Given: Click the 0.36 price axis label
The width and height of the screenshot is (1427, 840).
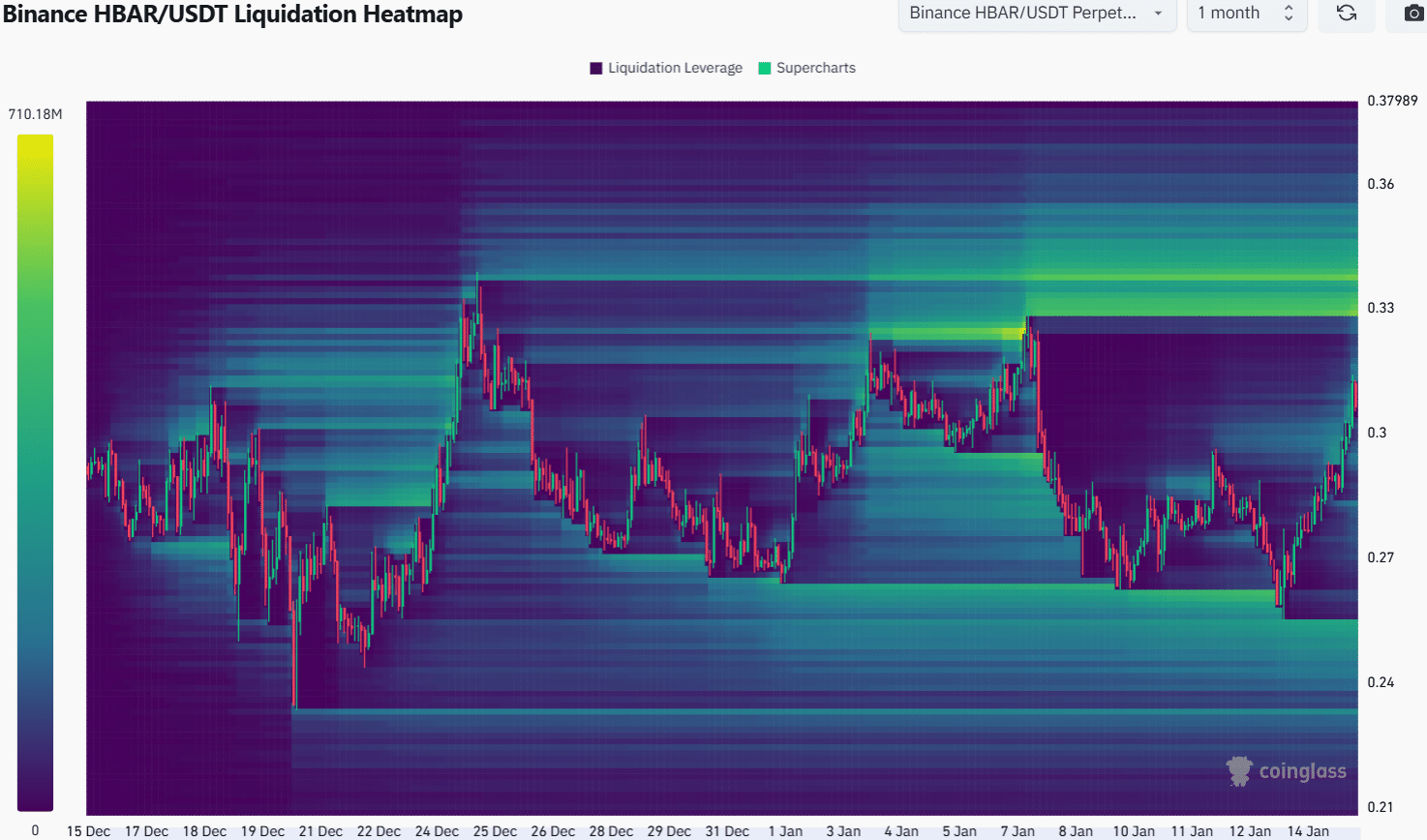Looking at the screenshot, I should click(x=1381, y=184).
